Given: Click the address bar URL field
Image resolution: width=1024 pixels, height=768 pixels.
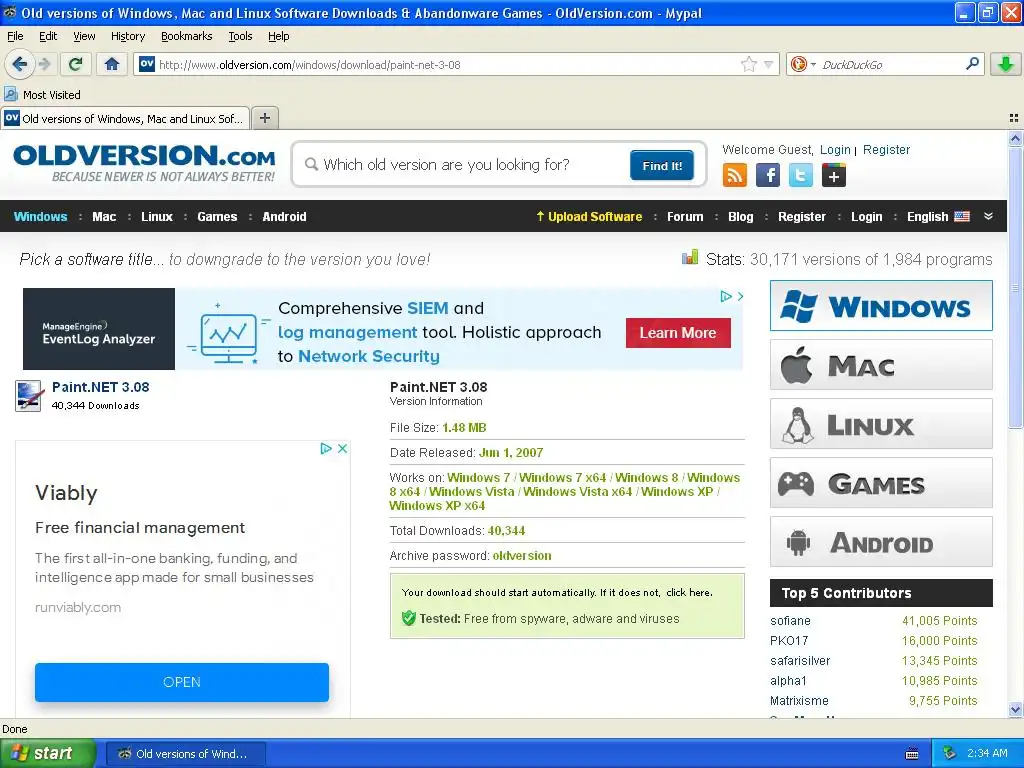Looking at the screenshot, I should (447, 64).
